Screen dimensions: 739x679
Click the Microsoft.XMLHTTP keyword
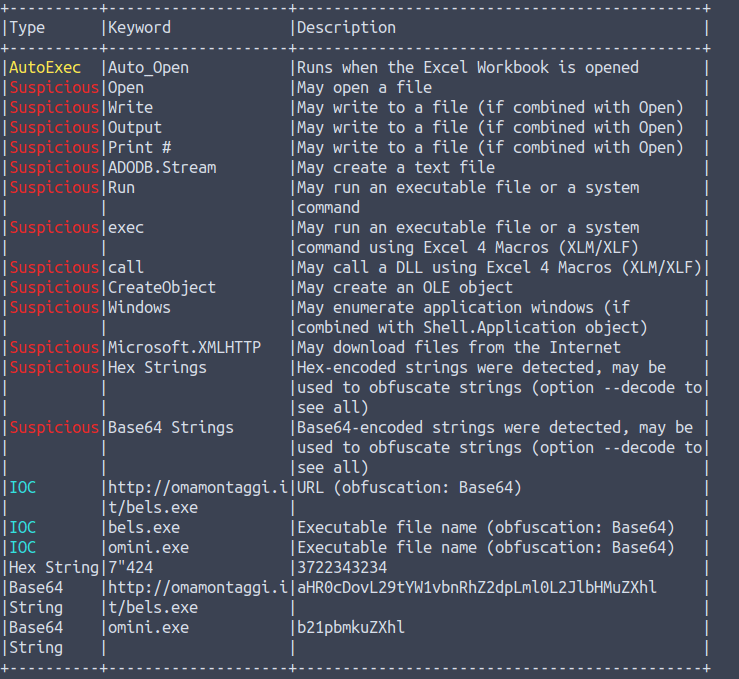coord(184,348)
